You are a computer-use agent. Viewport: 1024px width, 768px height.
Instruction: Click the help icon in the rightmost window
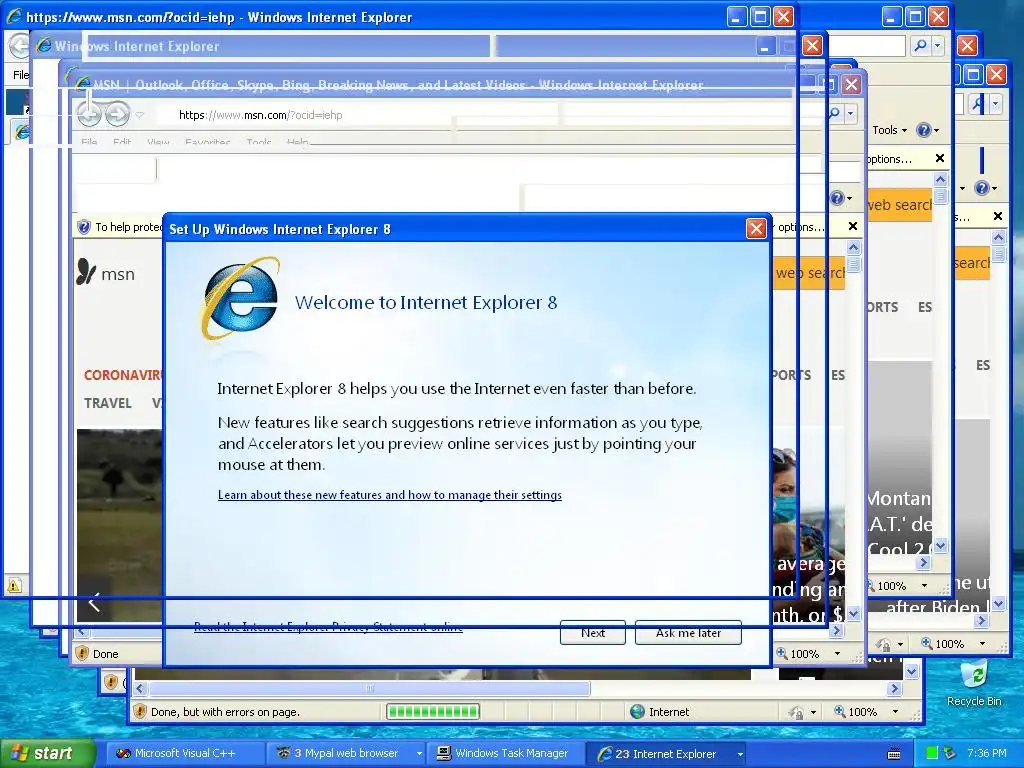[x=981, y=188]
